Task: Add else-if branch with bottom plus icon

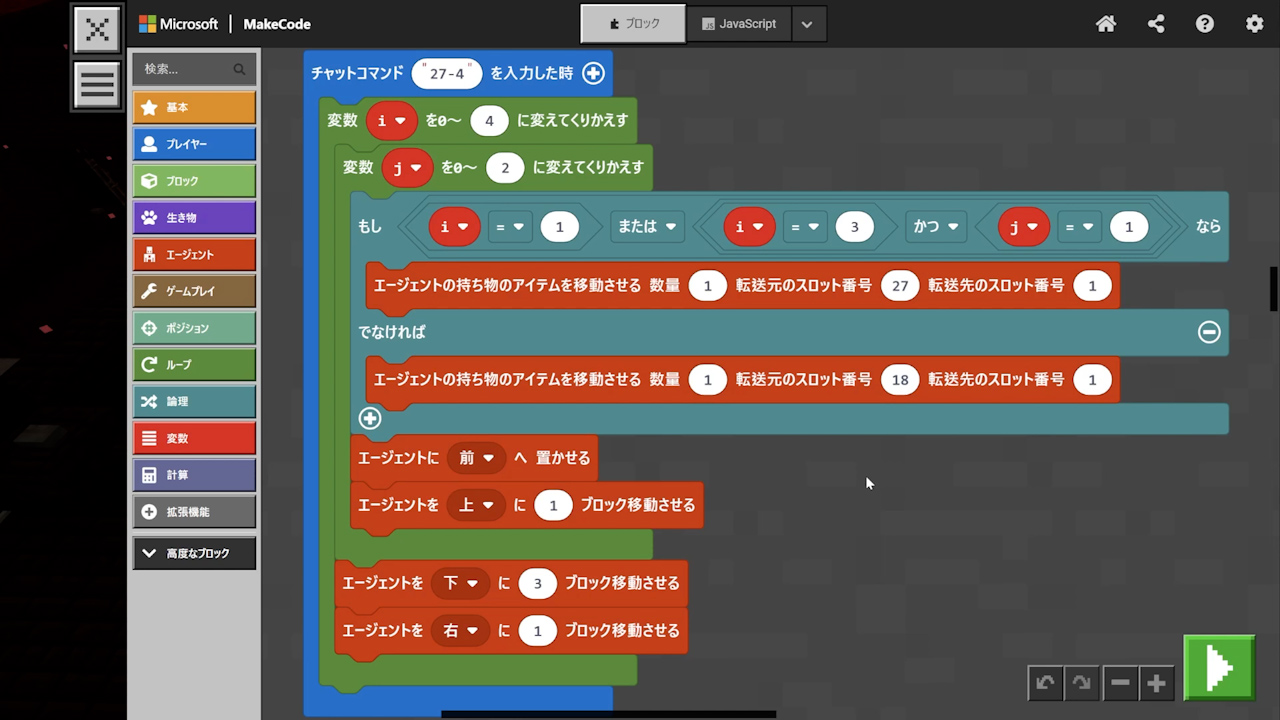Action: [370, 419]
